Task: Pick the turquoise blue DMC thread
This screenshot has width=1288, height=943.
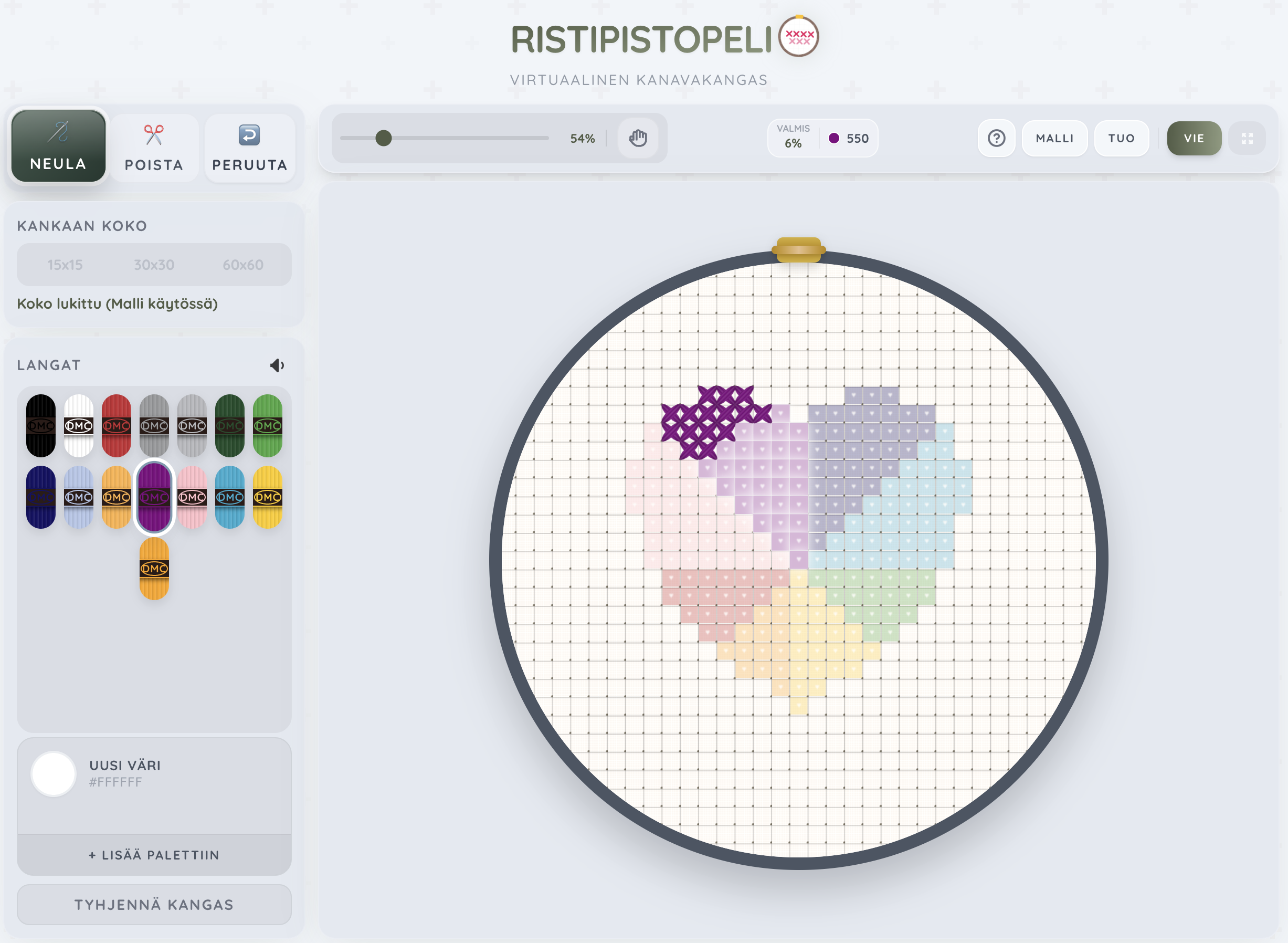Action: coord(230,497)
